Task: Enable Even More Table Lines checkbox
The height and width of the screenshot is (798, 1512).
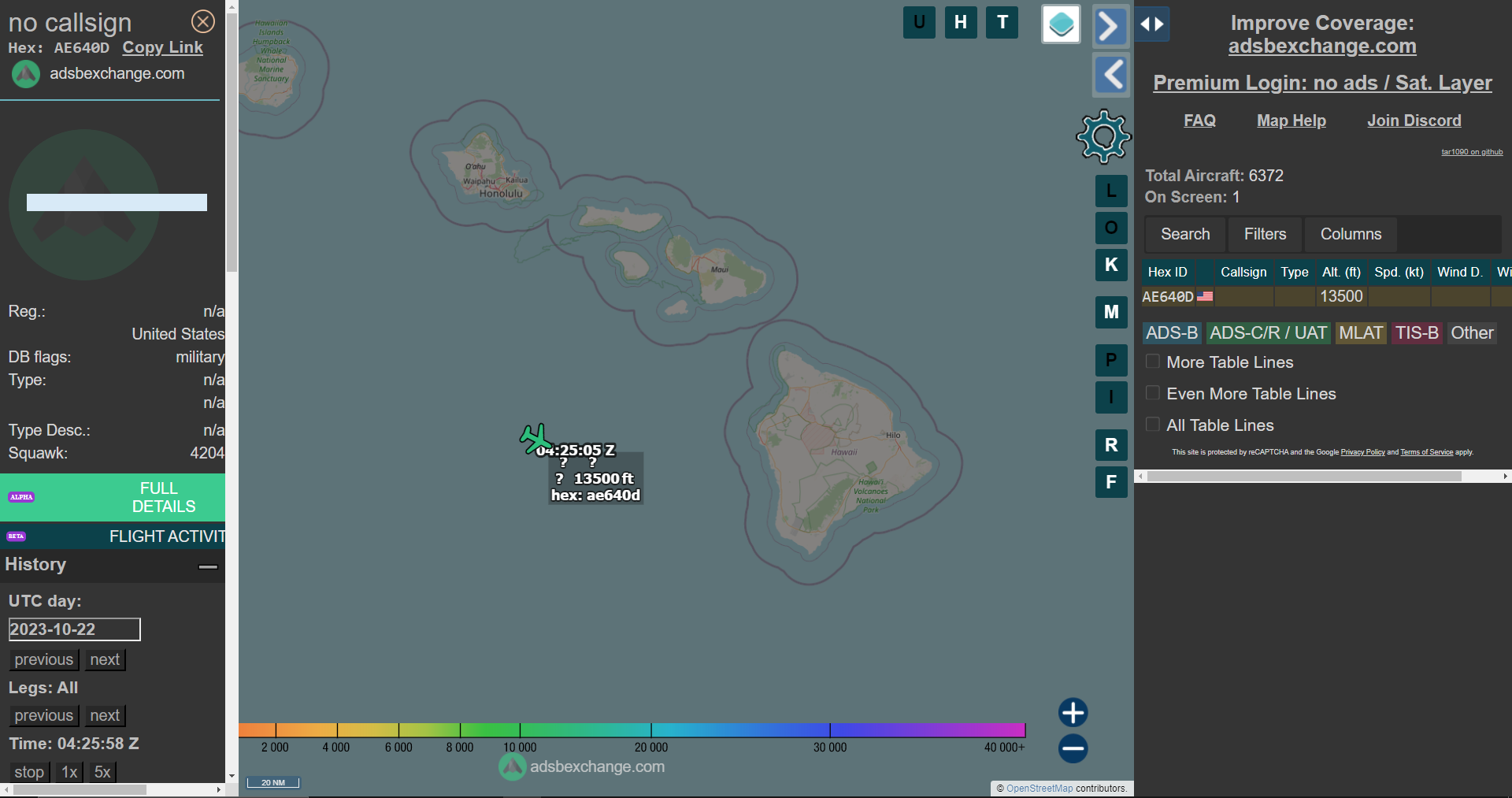Action: 1153,393
